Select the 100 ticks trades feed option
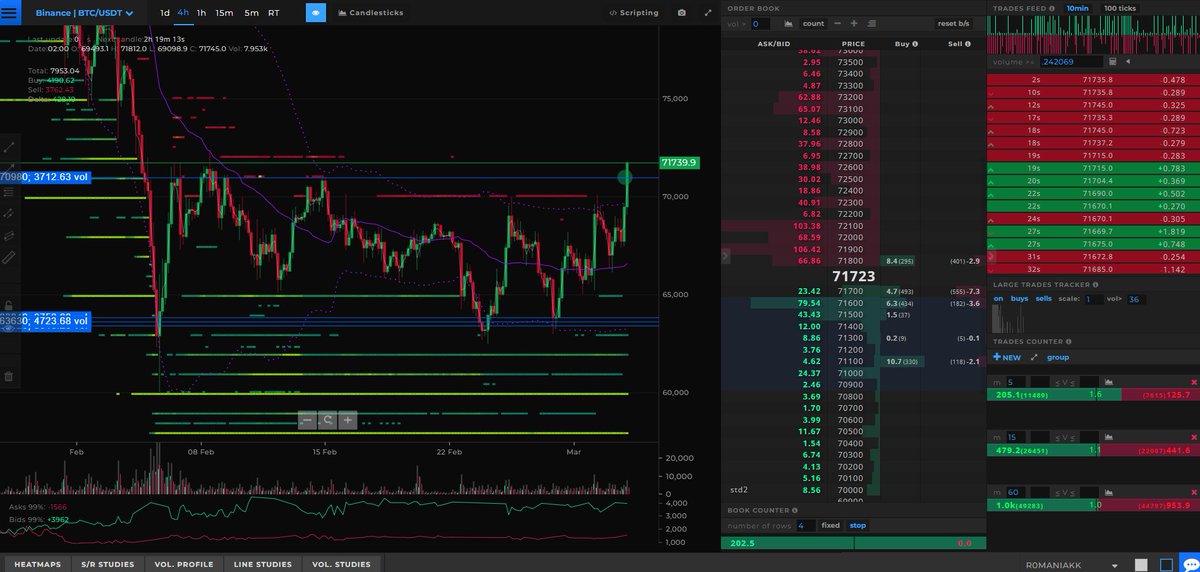Image resolution: width=1200 pixels, height=572 pixels. (x=1121, y=8)
